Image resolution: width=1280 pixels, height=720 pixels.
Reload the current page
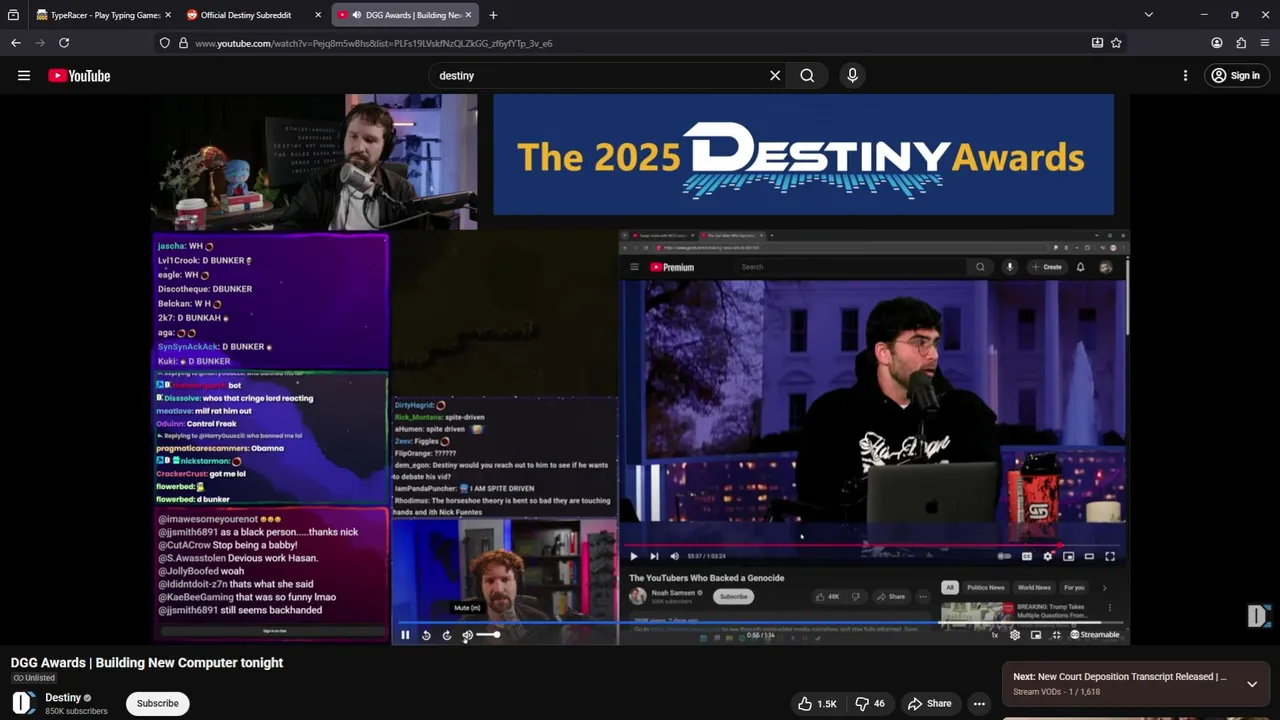pos(64,43)
